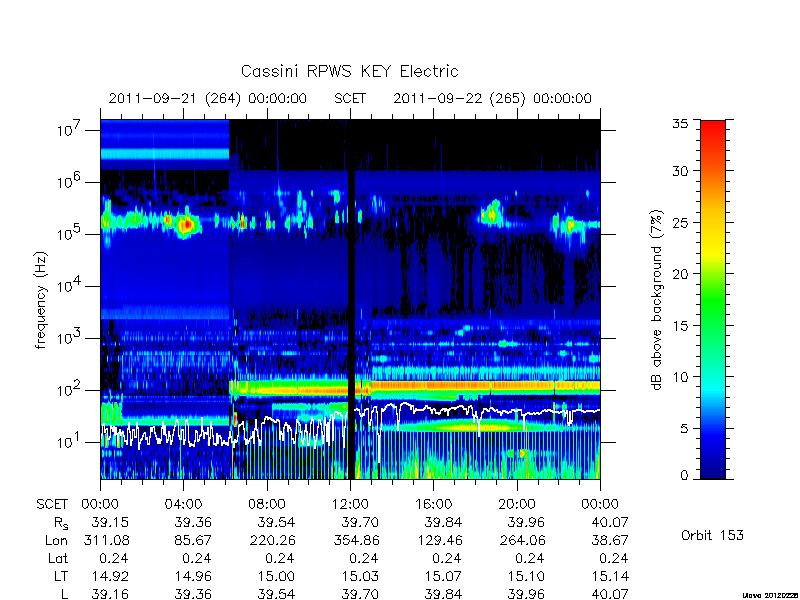
Task: Click the 10^3 frequency tick label
Action: [70, 338]
